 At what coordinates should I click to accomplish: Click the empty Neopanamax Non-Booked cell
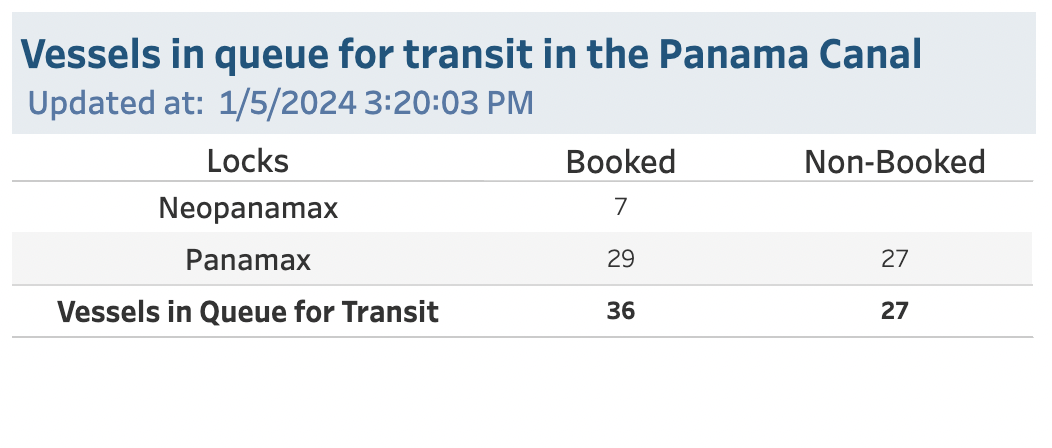894,209
